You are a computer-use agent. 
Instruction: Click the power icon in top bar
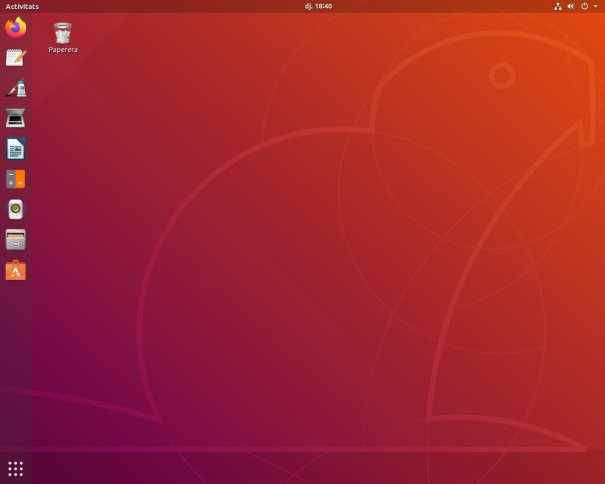point(585,6)
